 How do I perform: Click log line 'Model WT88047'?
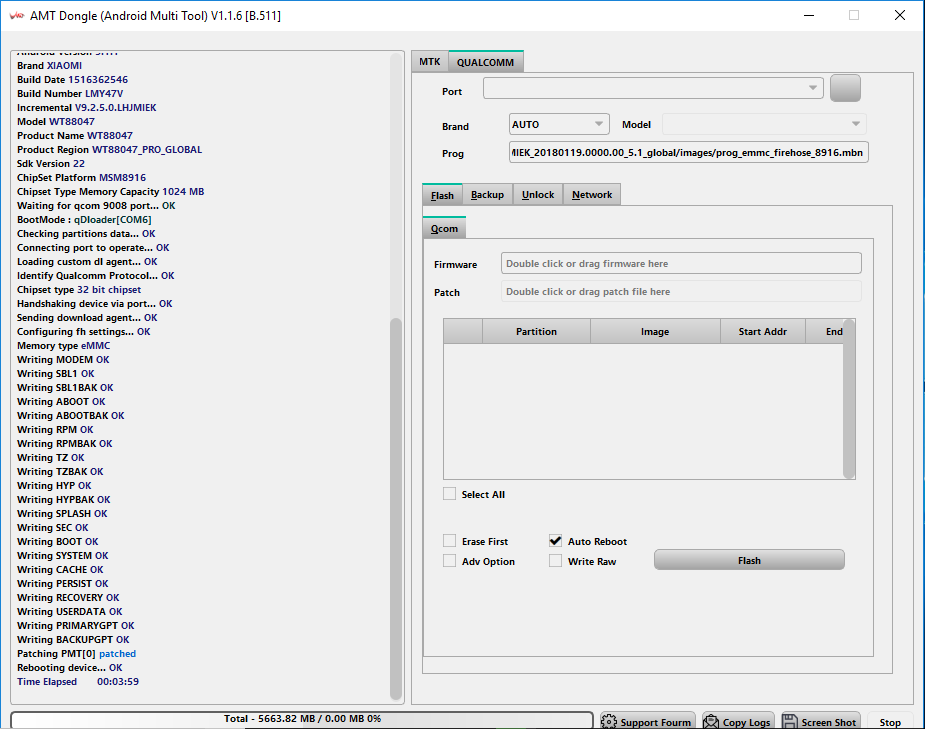point(55,122)
